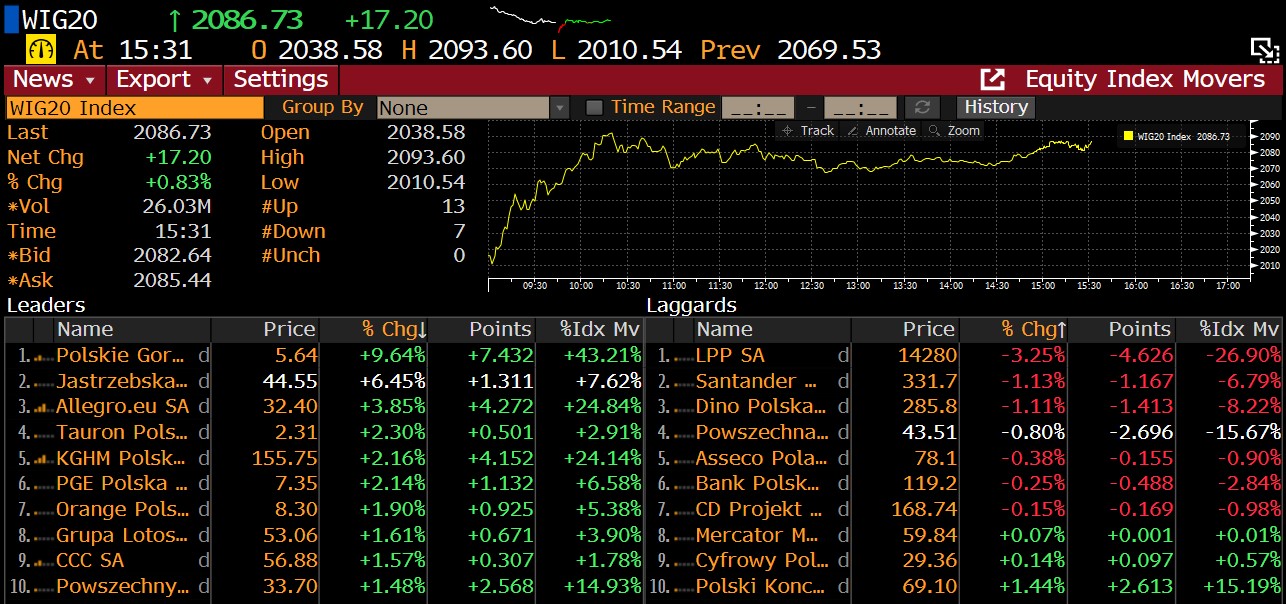
Task: Click the green up arrow beside 2086.73
Action: click(x=176, y=20)
